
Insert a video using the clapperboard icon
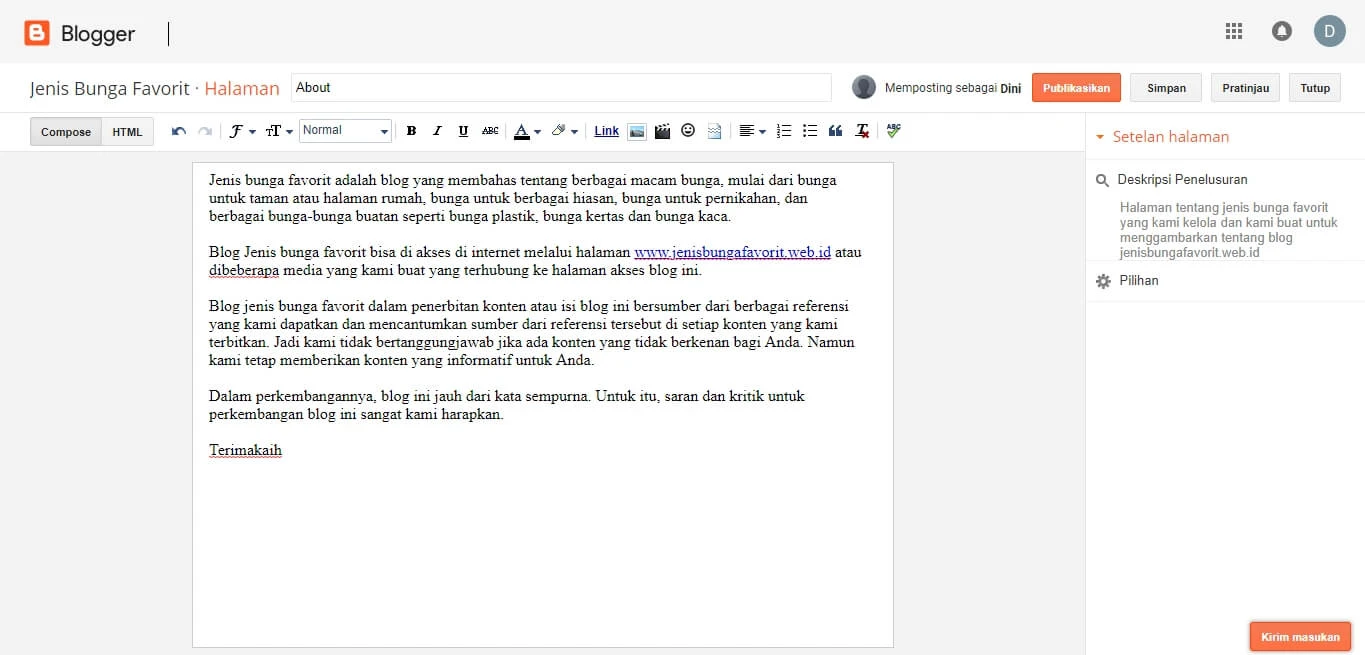(x=662, y=130)
